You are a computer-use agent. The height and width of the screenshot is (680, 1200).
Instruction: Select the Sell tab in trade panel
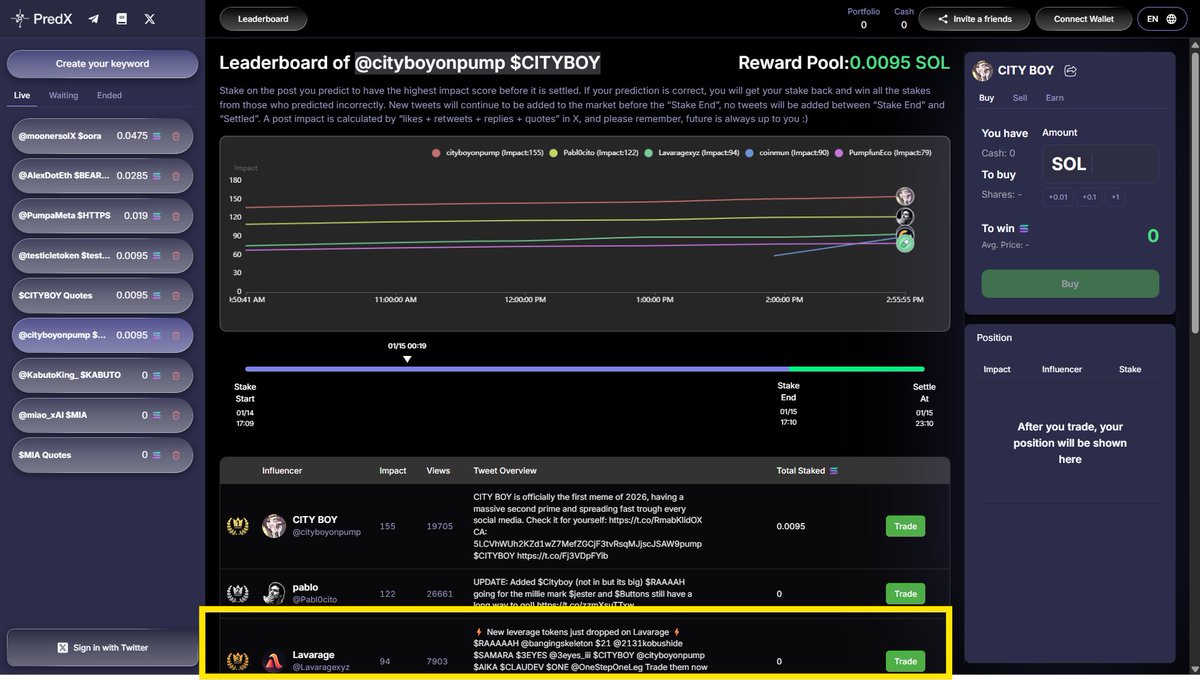[x=1020, y=98]
